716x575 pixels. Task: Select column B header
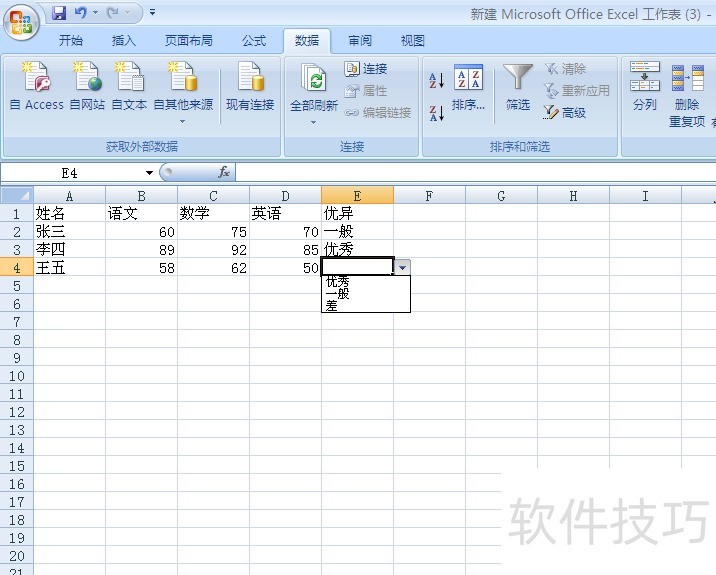142,196
